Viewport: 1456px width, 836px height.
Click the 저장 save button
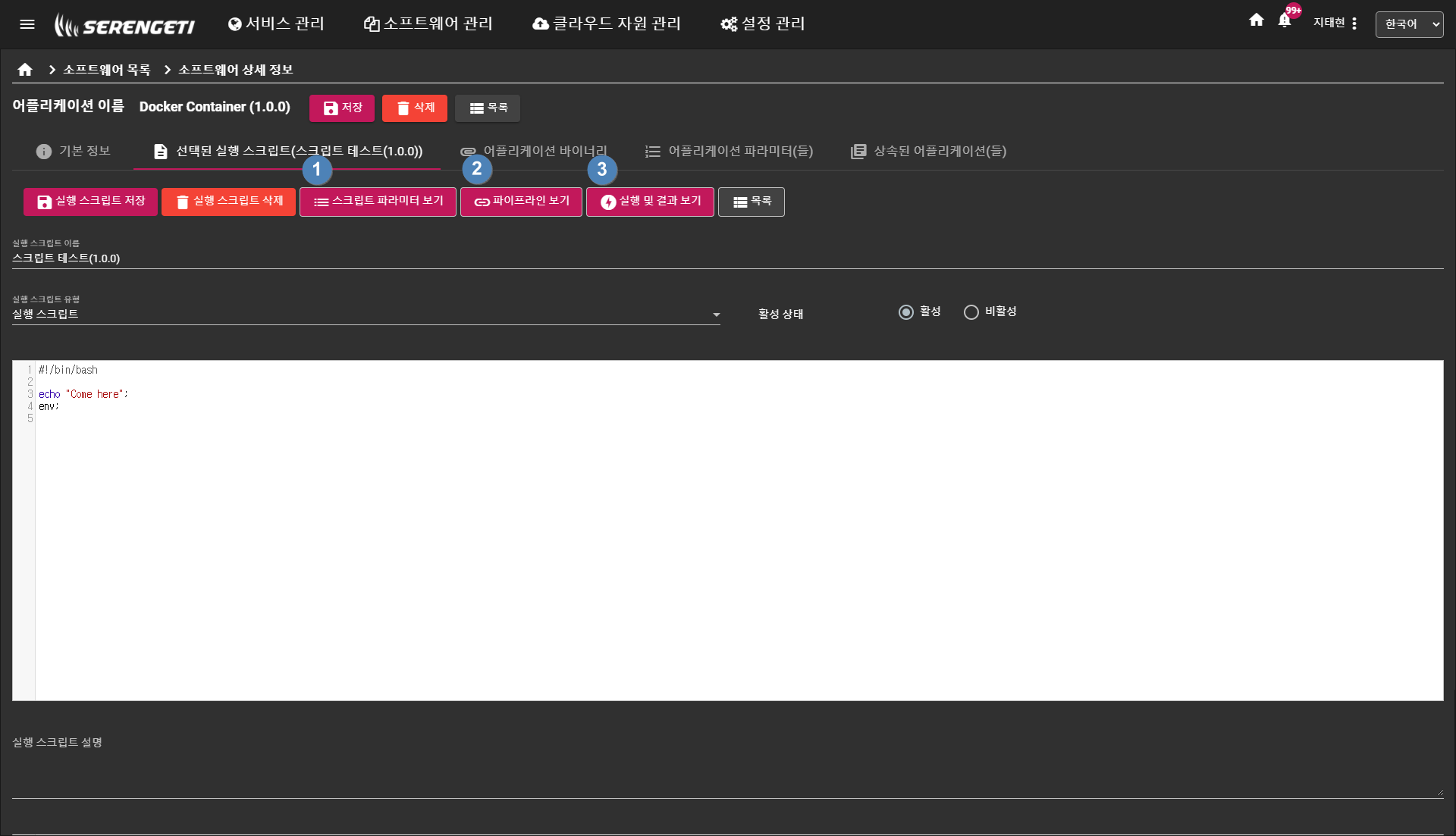pyautogui.click(x=342, y=108)
